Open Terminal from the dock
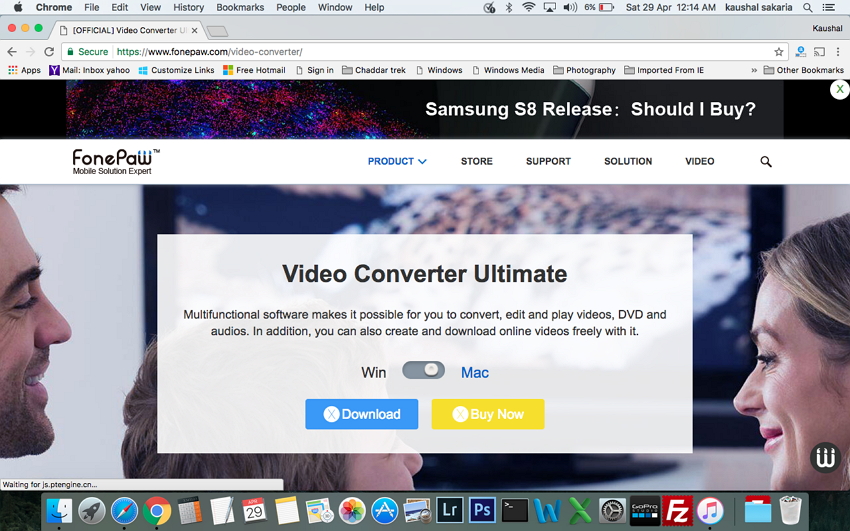850x531 pixels. [514, 510]
